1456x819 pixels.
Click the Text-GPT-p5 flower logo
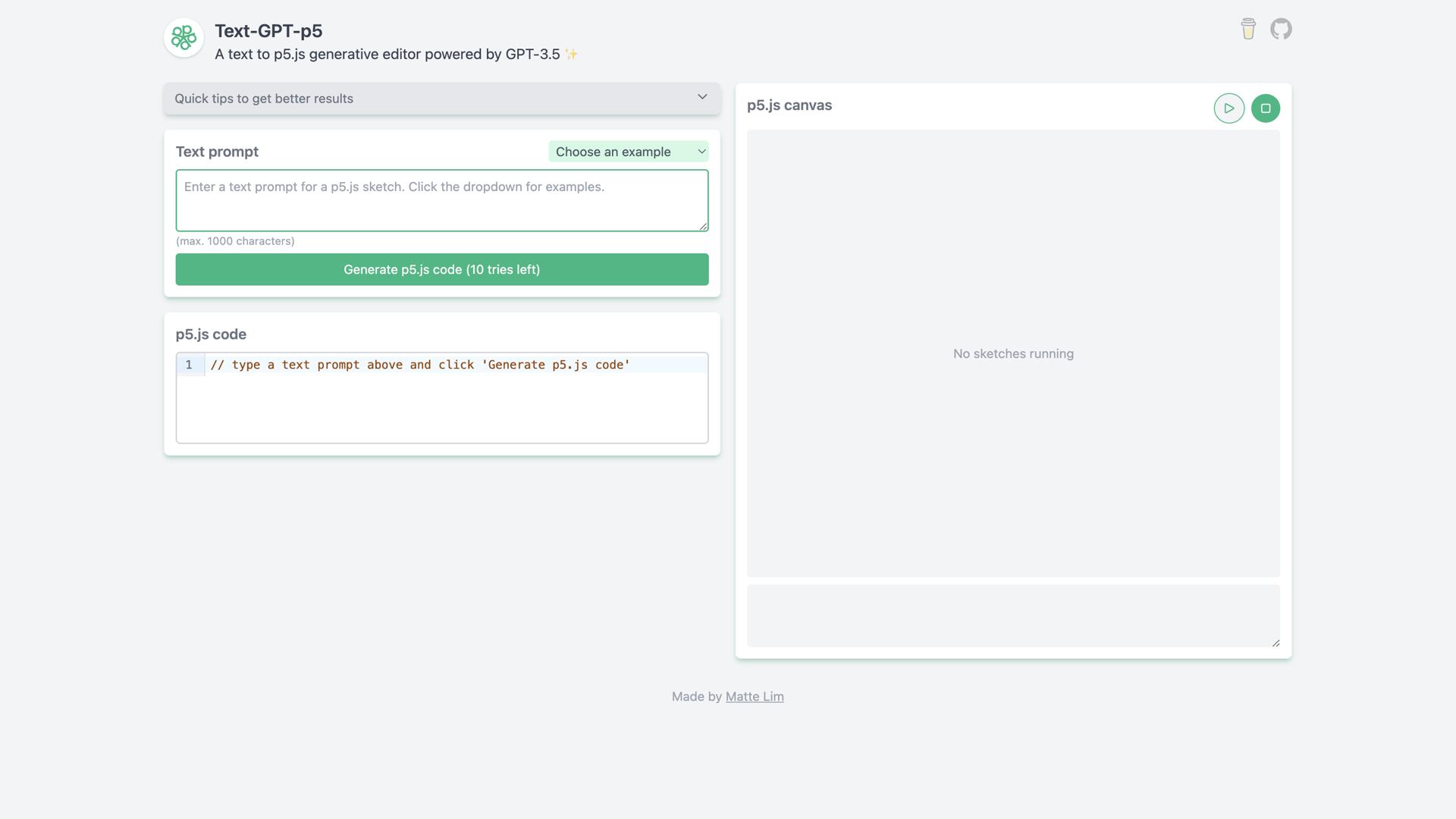coord(184,37)
